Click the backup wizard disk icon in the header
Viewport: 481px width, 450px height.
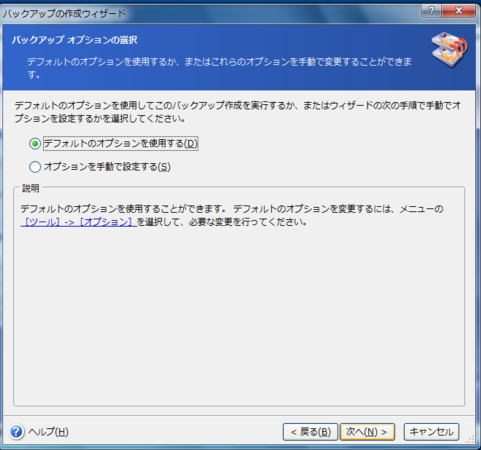click(x=449, y=49)
